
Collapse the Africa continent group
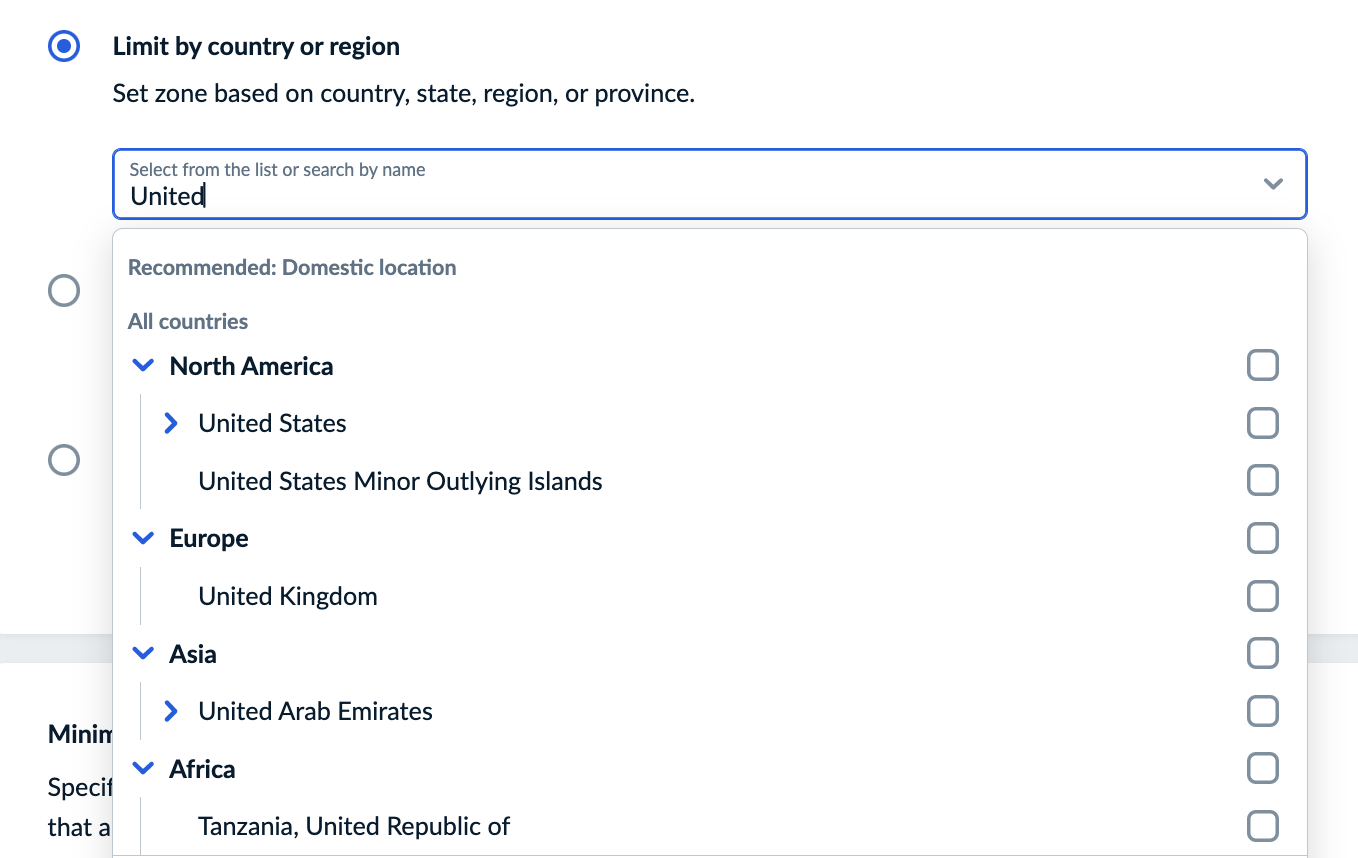point(142,768)
